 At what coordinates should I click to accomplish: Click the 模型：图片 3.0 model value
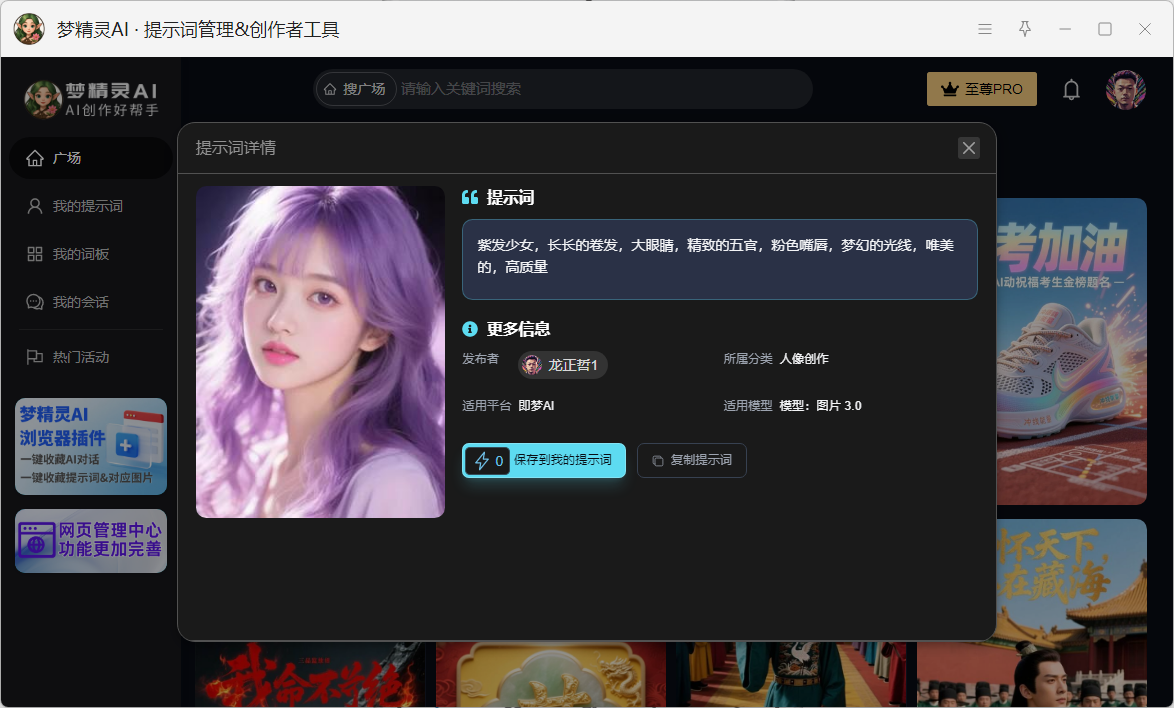coord(821,406)
